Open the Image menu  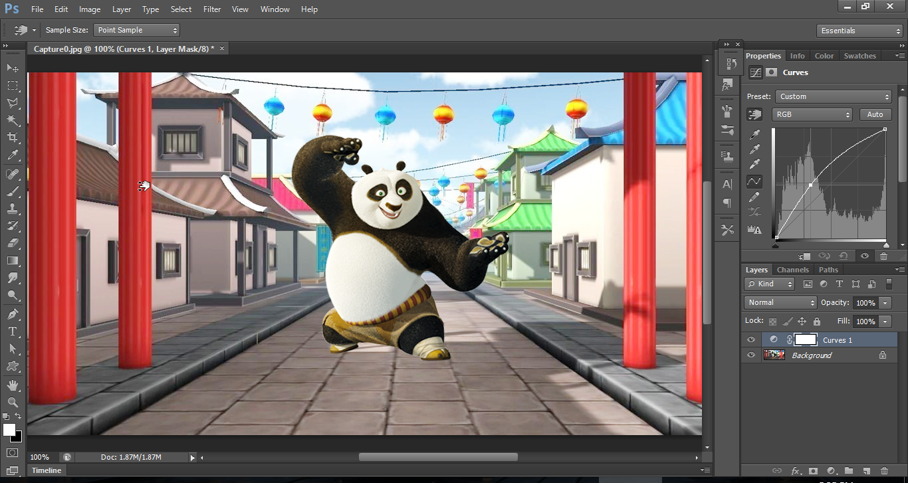pos(89,9)
